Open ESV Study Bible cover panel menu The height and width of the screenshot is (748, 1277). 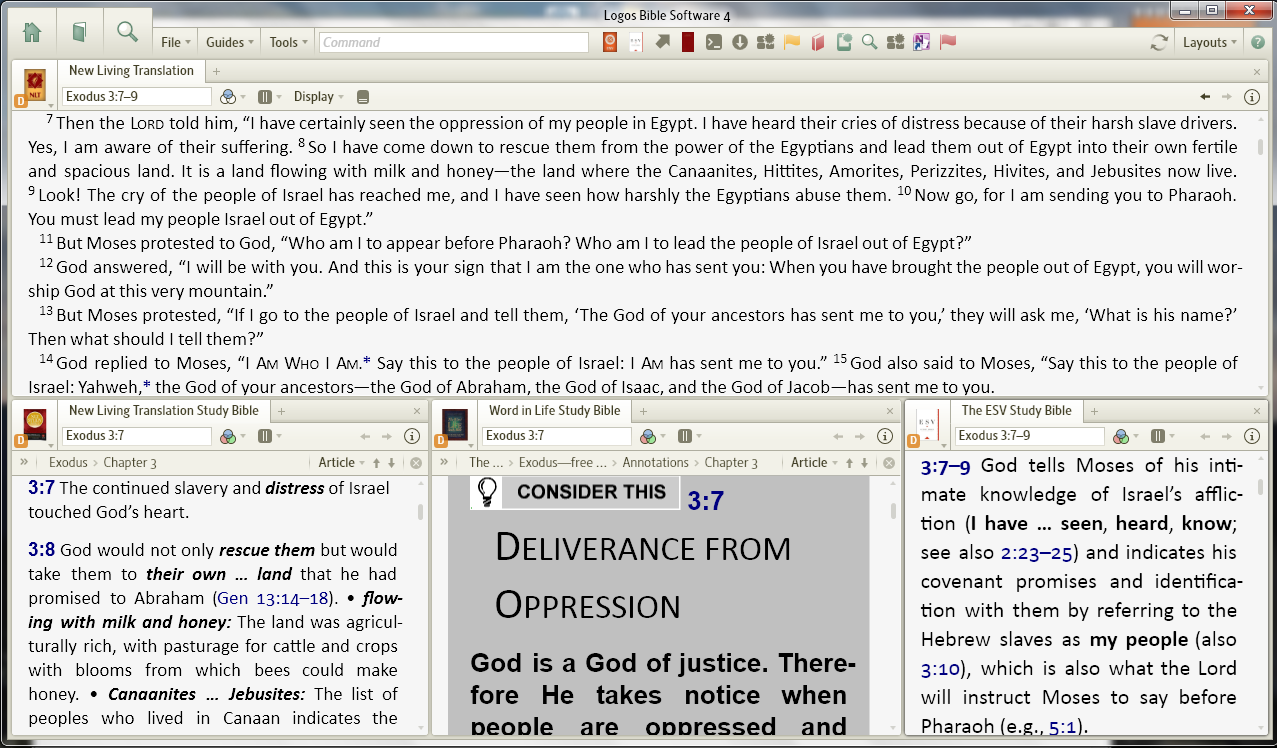(x=928, y=424)
